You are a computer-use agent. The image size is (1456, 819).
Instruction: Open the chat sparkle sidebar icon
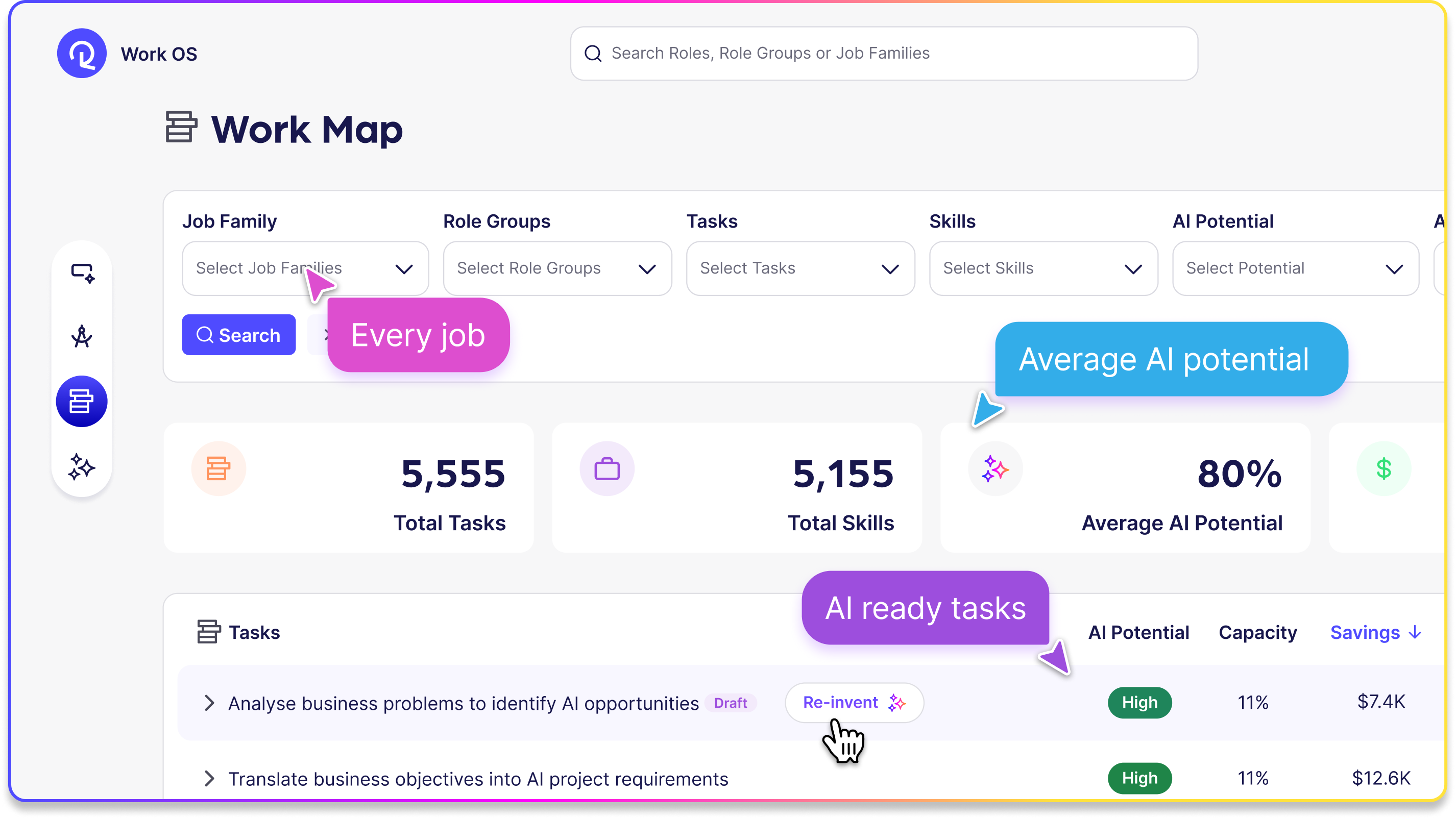pos(83,273)
